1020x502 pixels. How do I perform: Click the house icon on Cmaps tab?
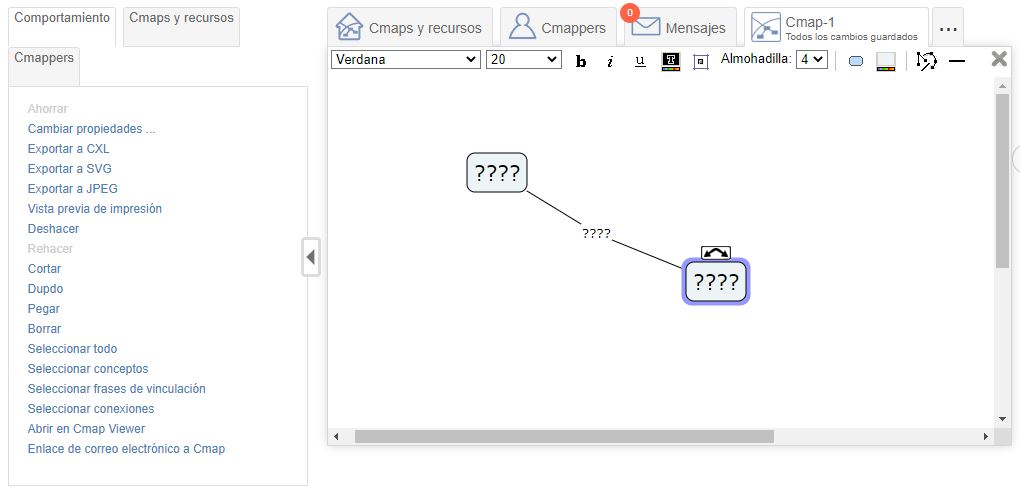349,27
